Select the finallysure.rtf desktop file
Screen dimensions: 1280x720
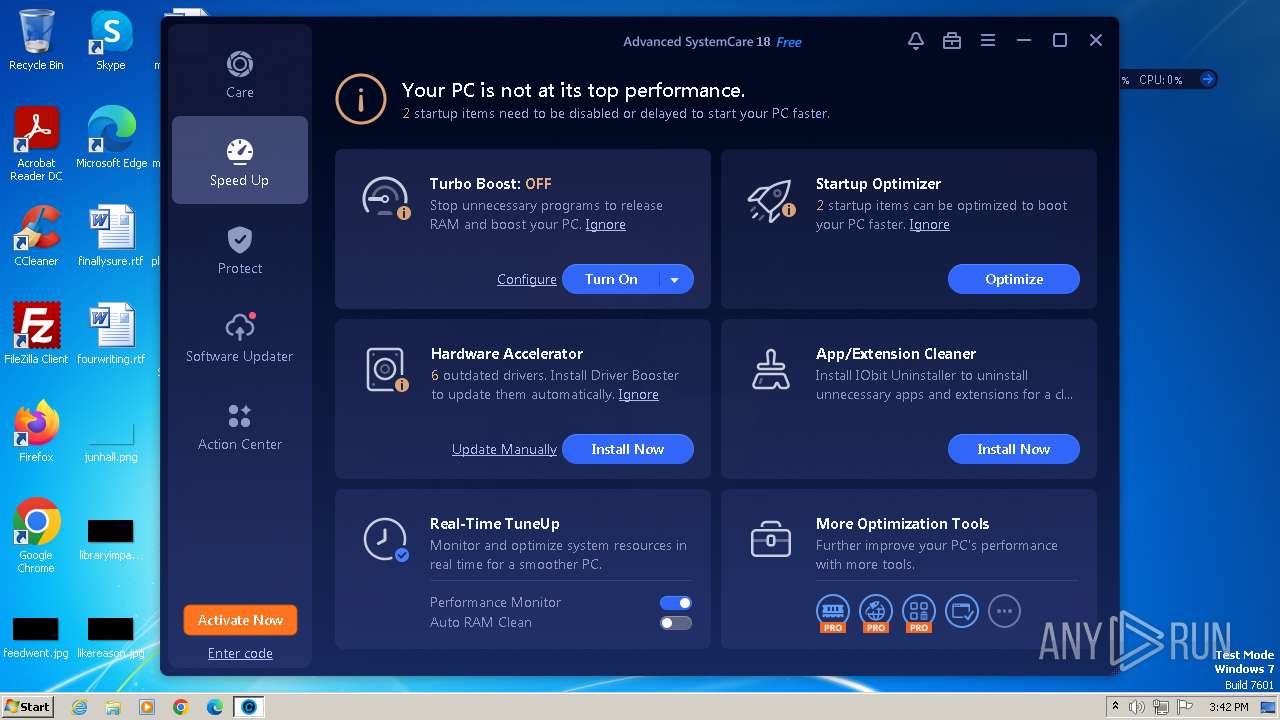click(x=111, y=236)
